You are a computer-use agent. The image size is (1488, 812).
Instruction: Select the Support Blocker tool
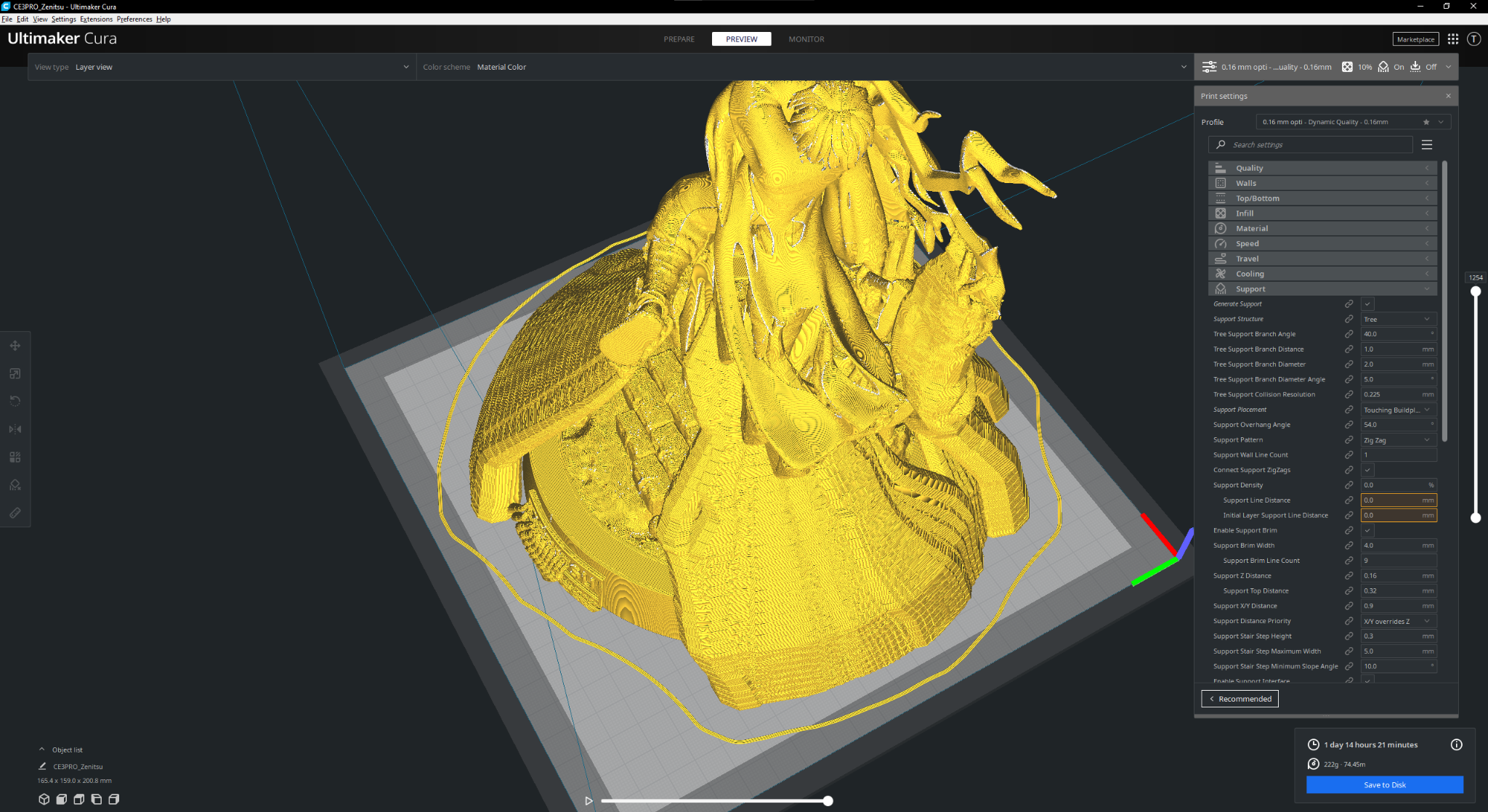(x=15, y=484)
